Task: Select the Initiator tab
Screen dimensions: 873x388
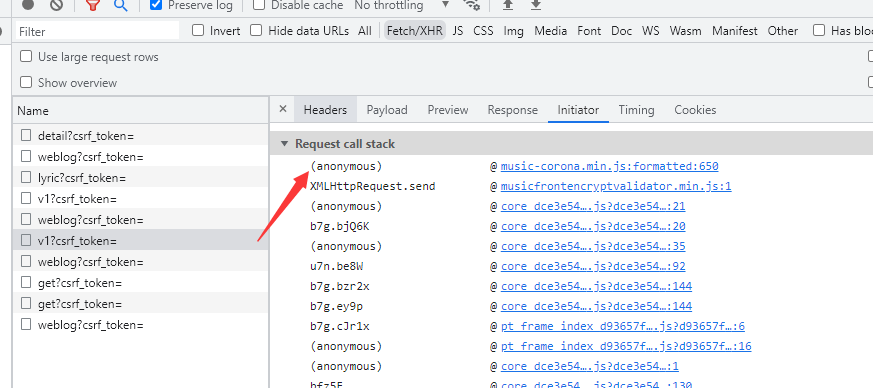Action: pyautogui.click(x=578, y=110)
